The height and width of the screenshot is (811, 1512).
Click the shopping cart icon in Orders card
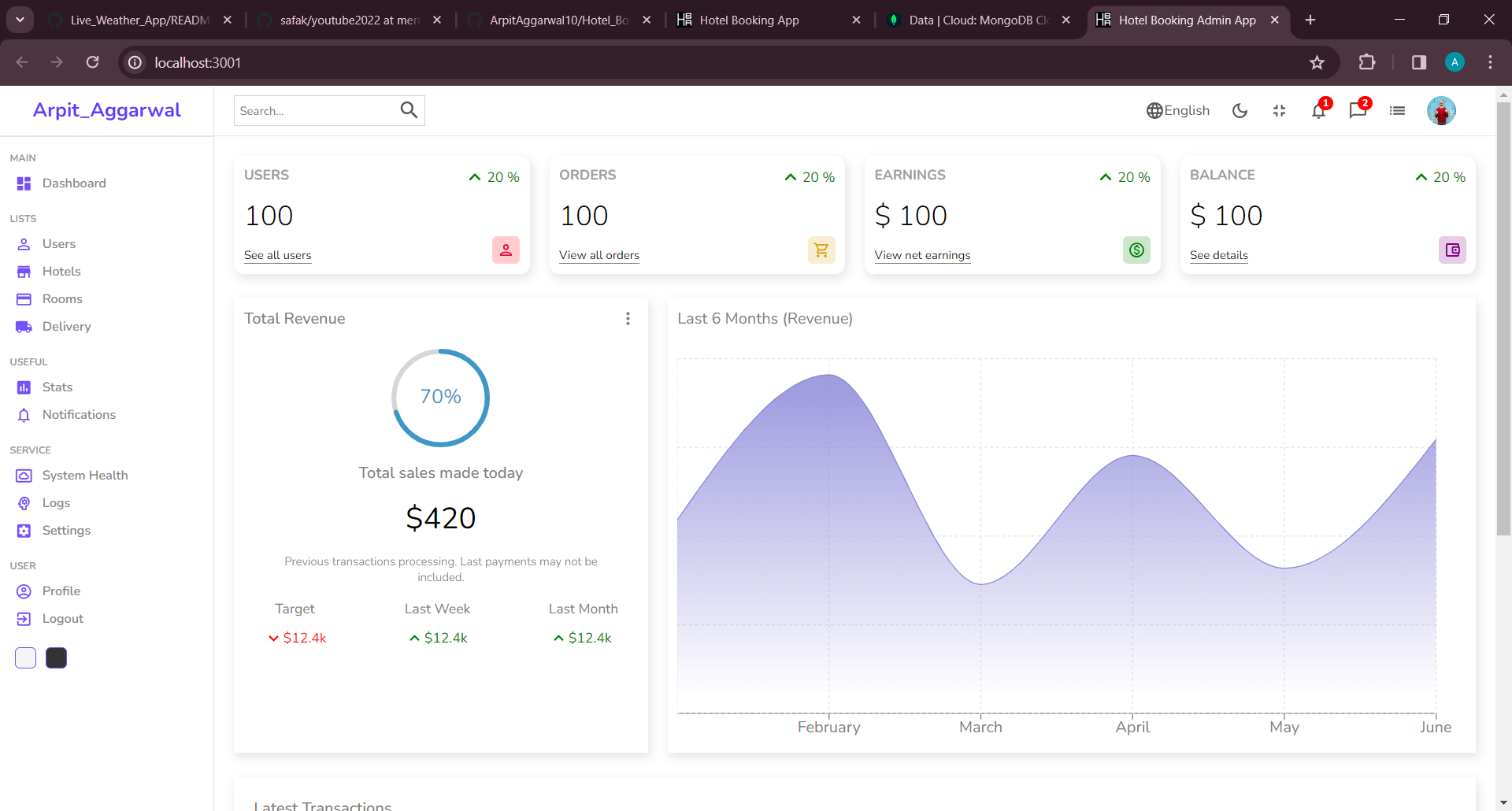point(821,250)
